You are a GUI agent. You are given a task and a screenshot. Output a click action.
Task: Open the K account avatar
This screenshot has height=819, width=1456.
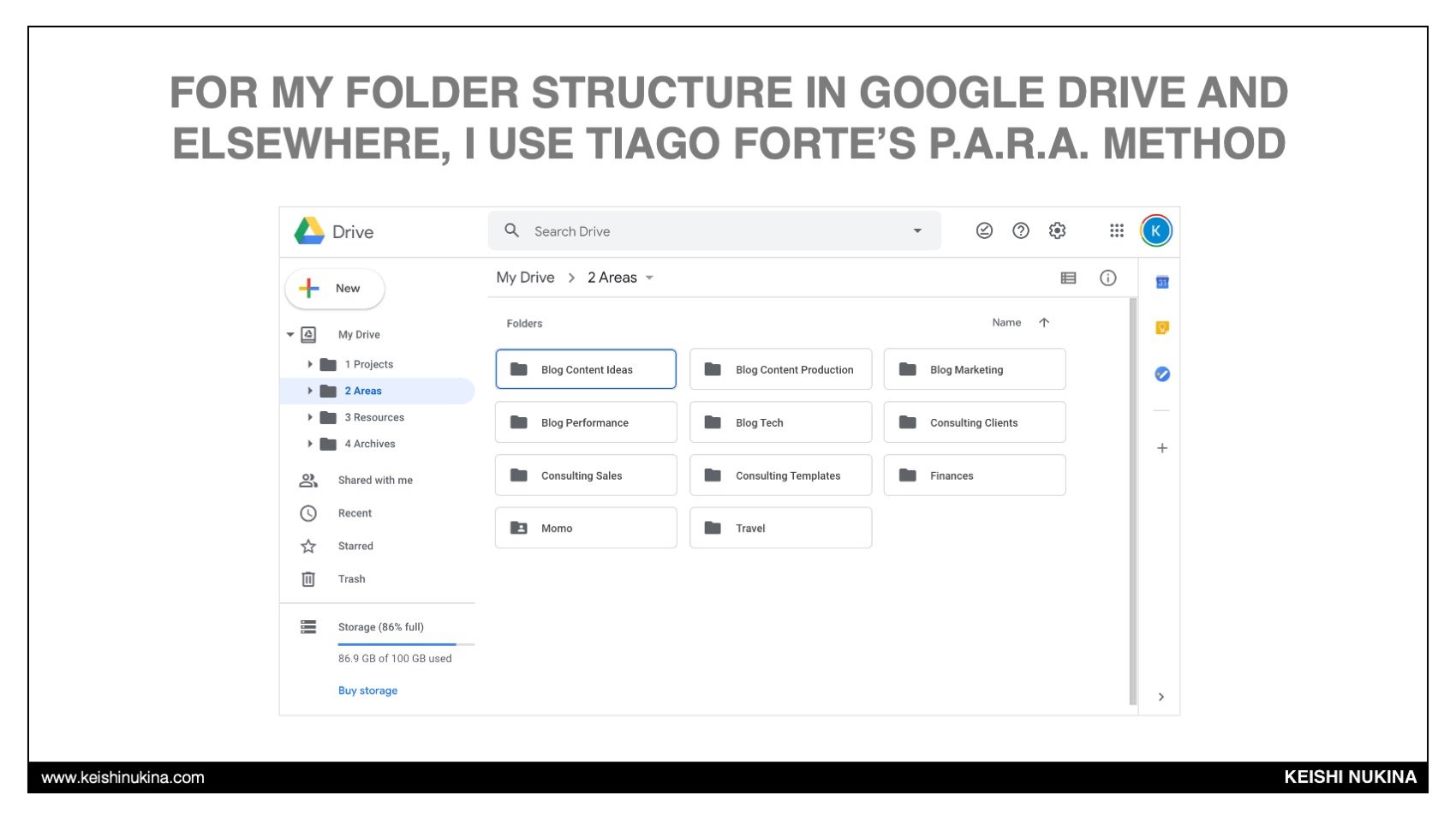click(x=1155, y=230)
